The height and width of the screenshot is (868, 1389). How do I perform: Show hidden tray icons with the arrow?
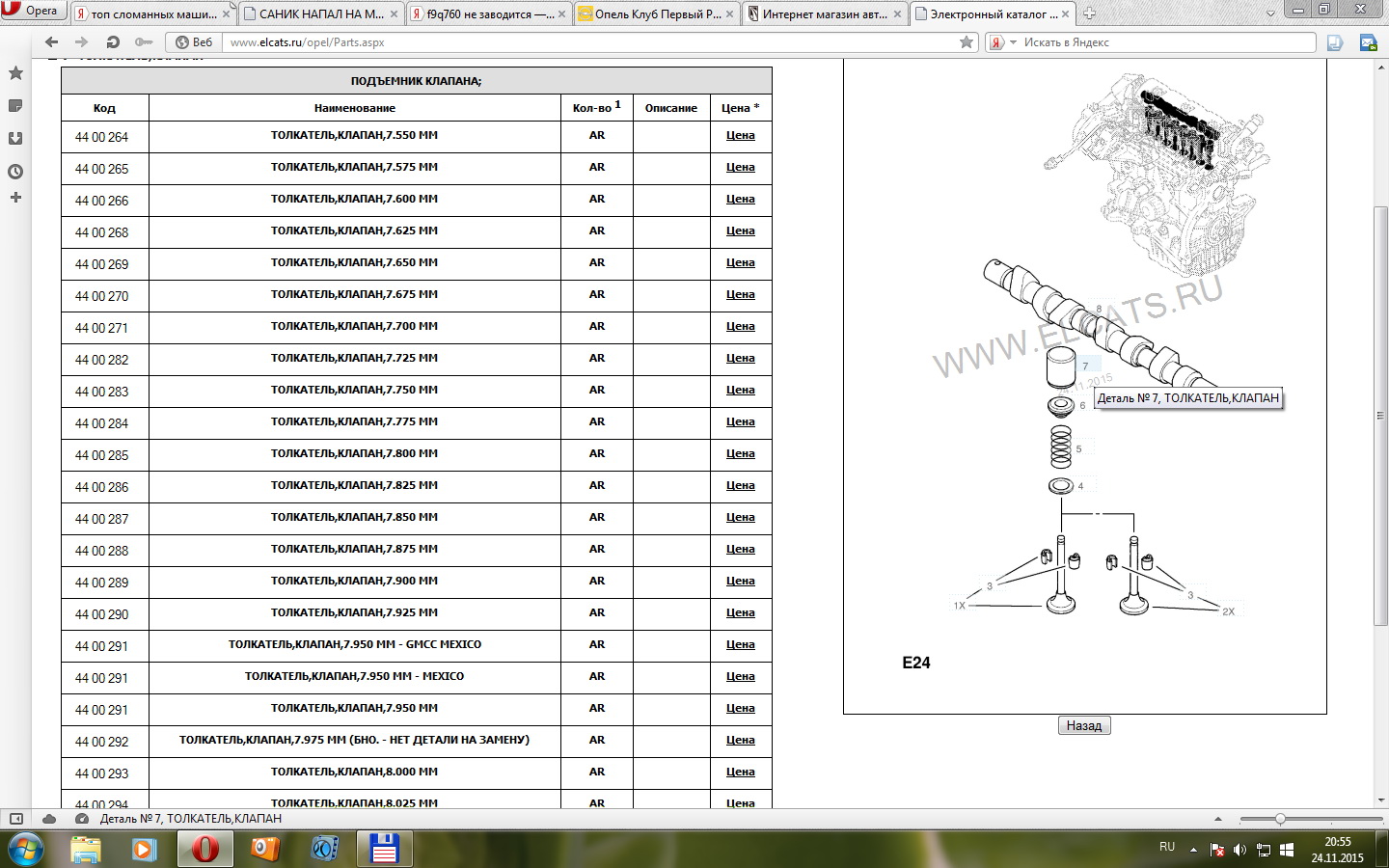[1193, 850]
